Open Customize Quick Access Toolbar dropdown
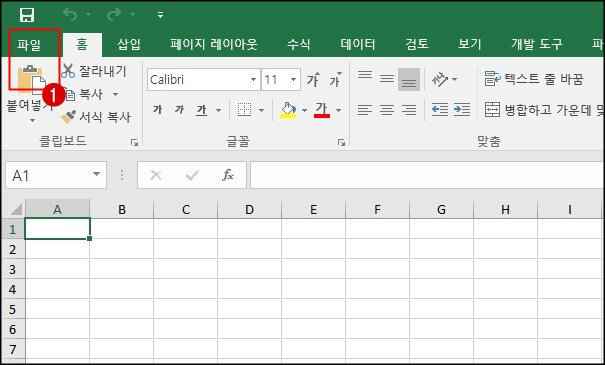The width and height of the screenshot is (605, 365). (x=161, y=15)
